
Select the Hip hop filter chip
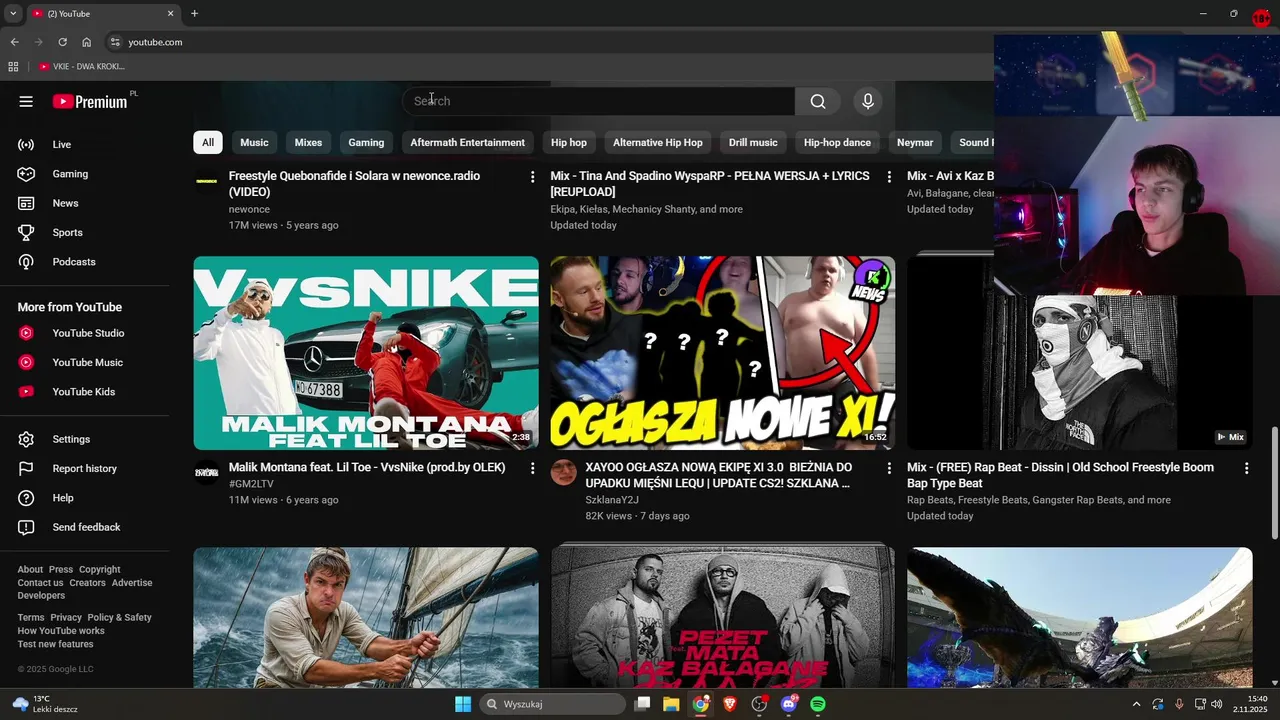click(x=569, y=143)
